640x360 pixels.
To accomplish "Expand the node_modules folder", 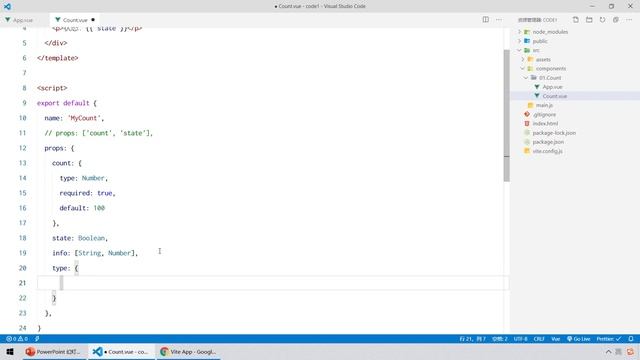I will click(520, 32).
